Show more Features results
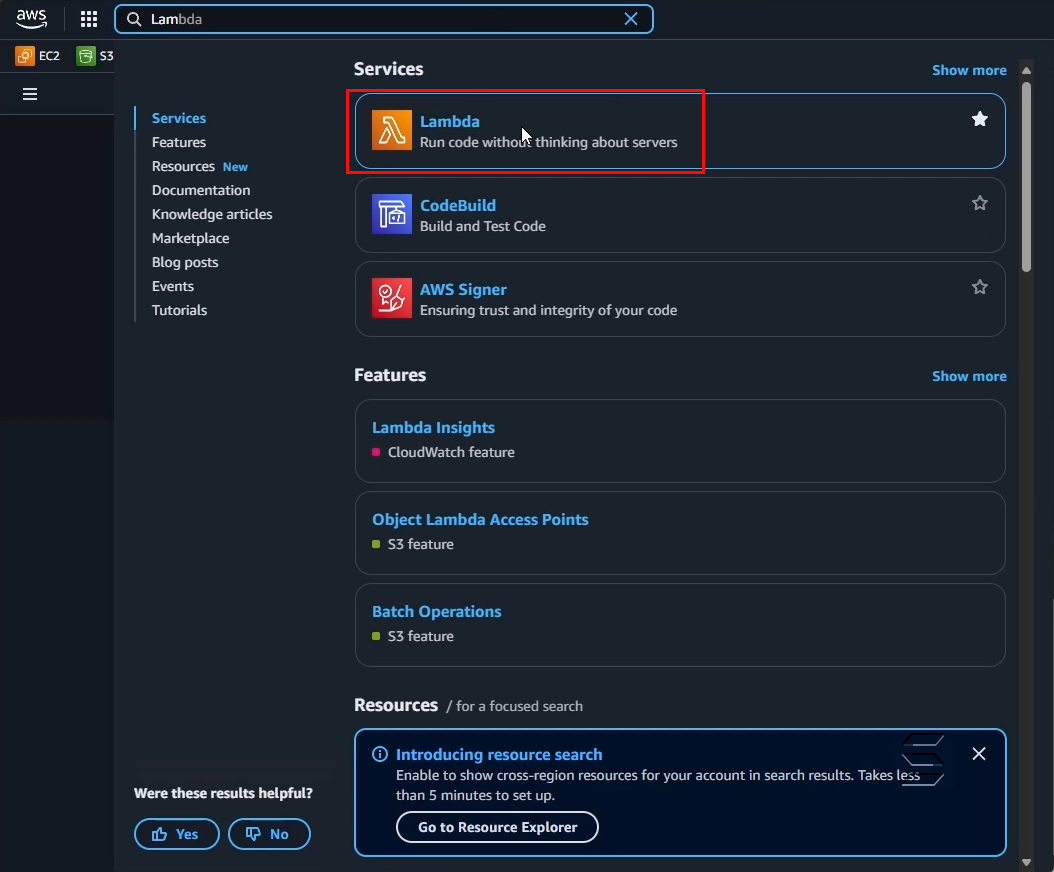Viewport: 1054px width, 872px height. (969, 376)
